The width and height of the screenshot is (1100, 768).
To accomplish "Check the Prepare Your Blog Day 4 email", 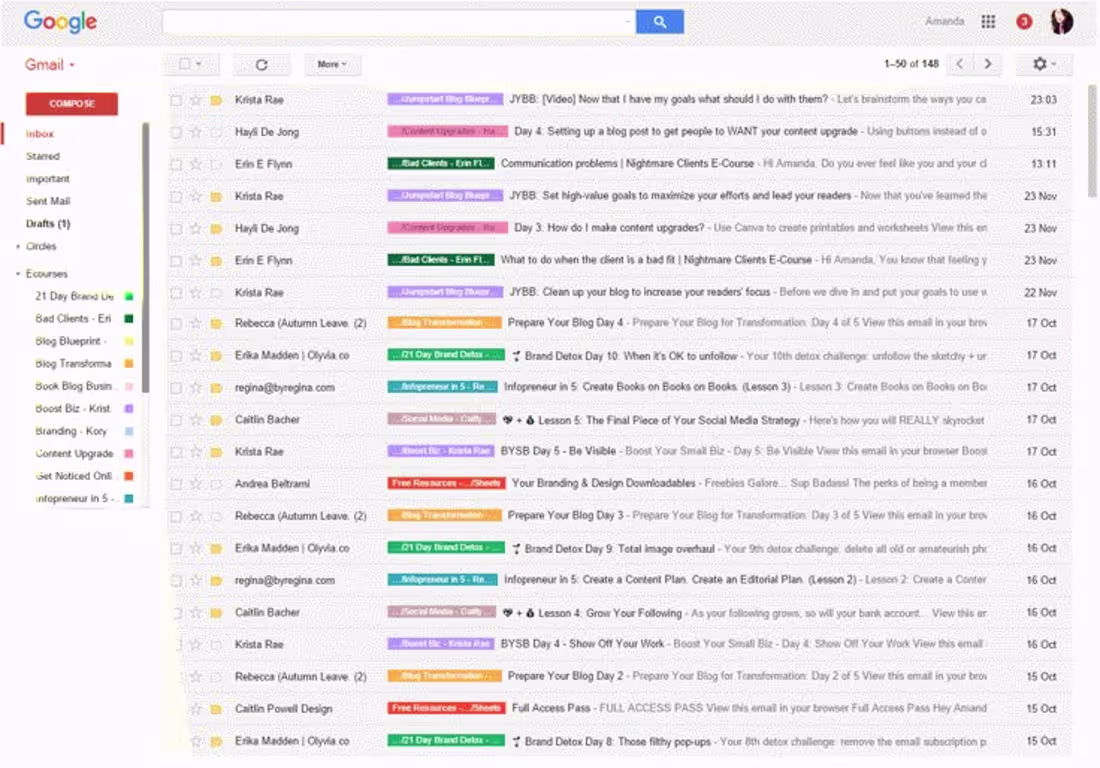I will (x=176, y=324).
